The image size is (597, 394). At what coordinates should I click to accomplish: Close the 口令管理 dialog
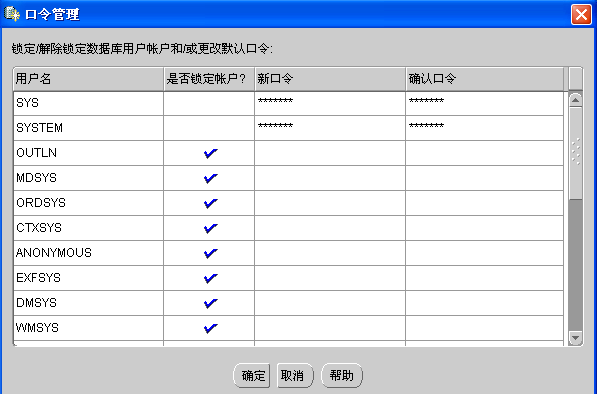pyautogui.click(x=581, y=14)
